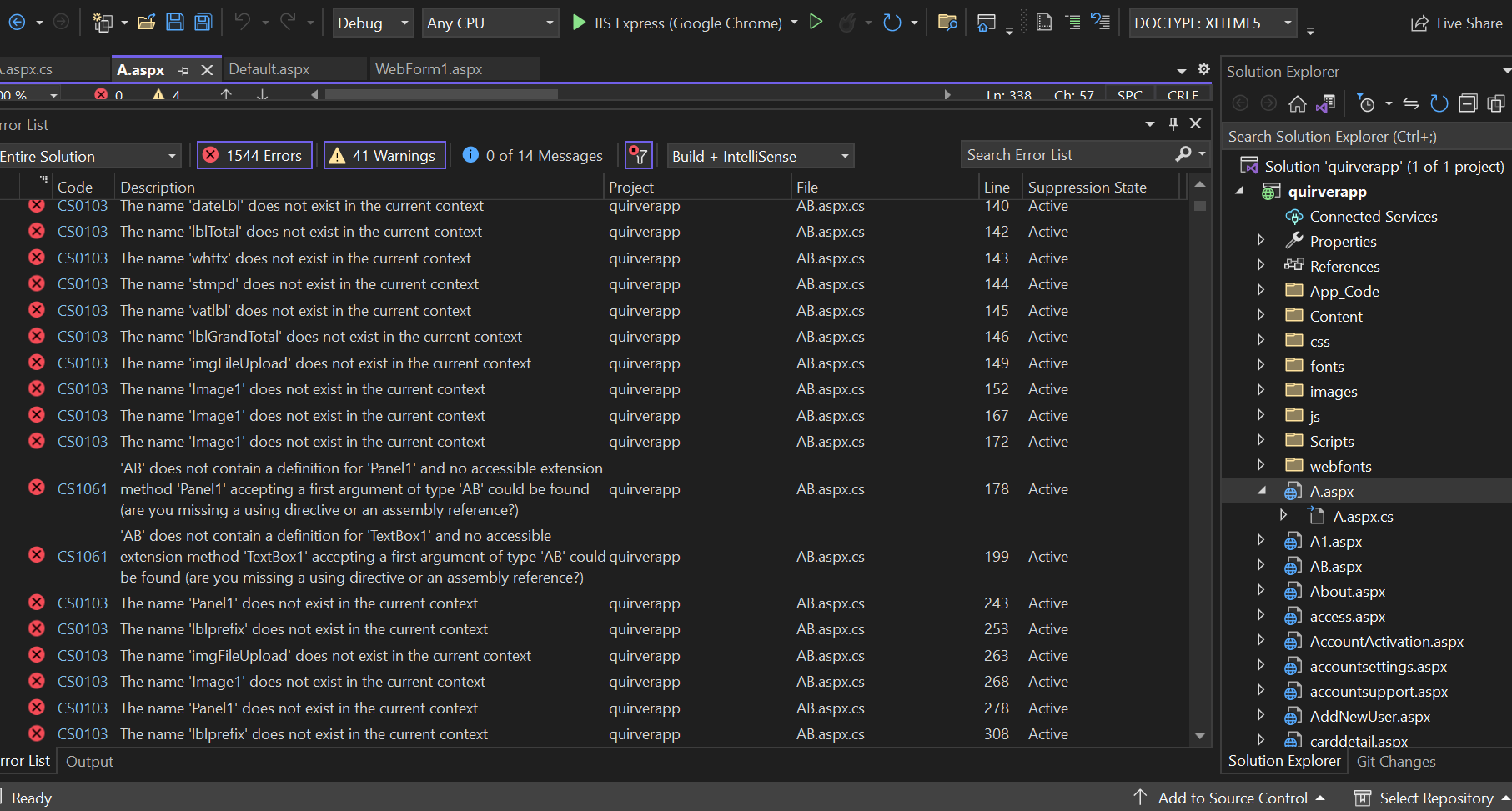1512x811 pixels.
Task: Select the Connected Services tree item
Action: (1373, 216)
